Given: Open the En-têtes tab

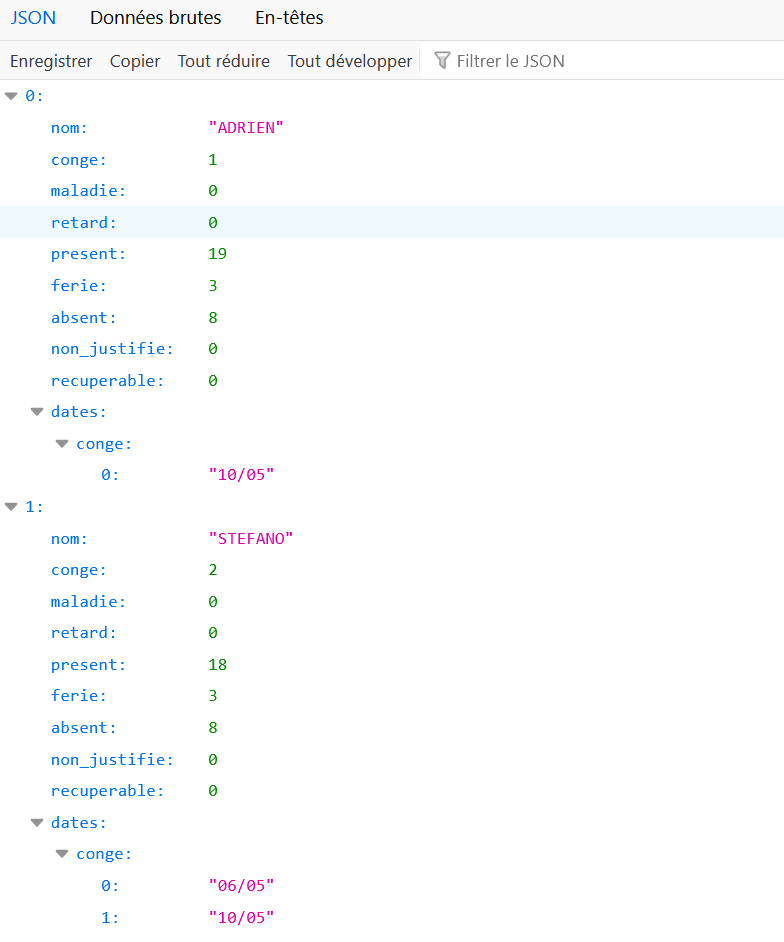Looking at the screenshot, I should (x=289, y=18).
